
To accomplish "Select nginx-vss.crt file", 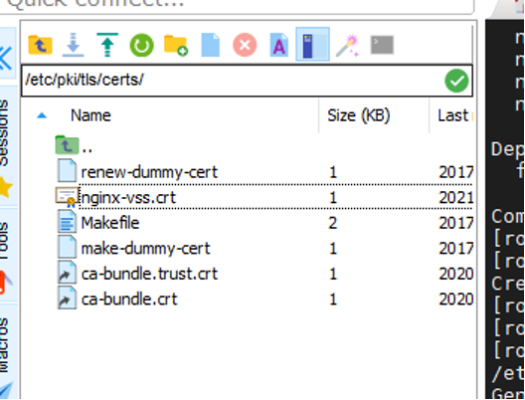I will (128, 197).
